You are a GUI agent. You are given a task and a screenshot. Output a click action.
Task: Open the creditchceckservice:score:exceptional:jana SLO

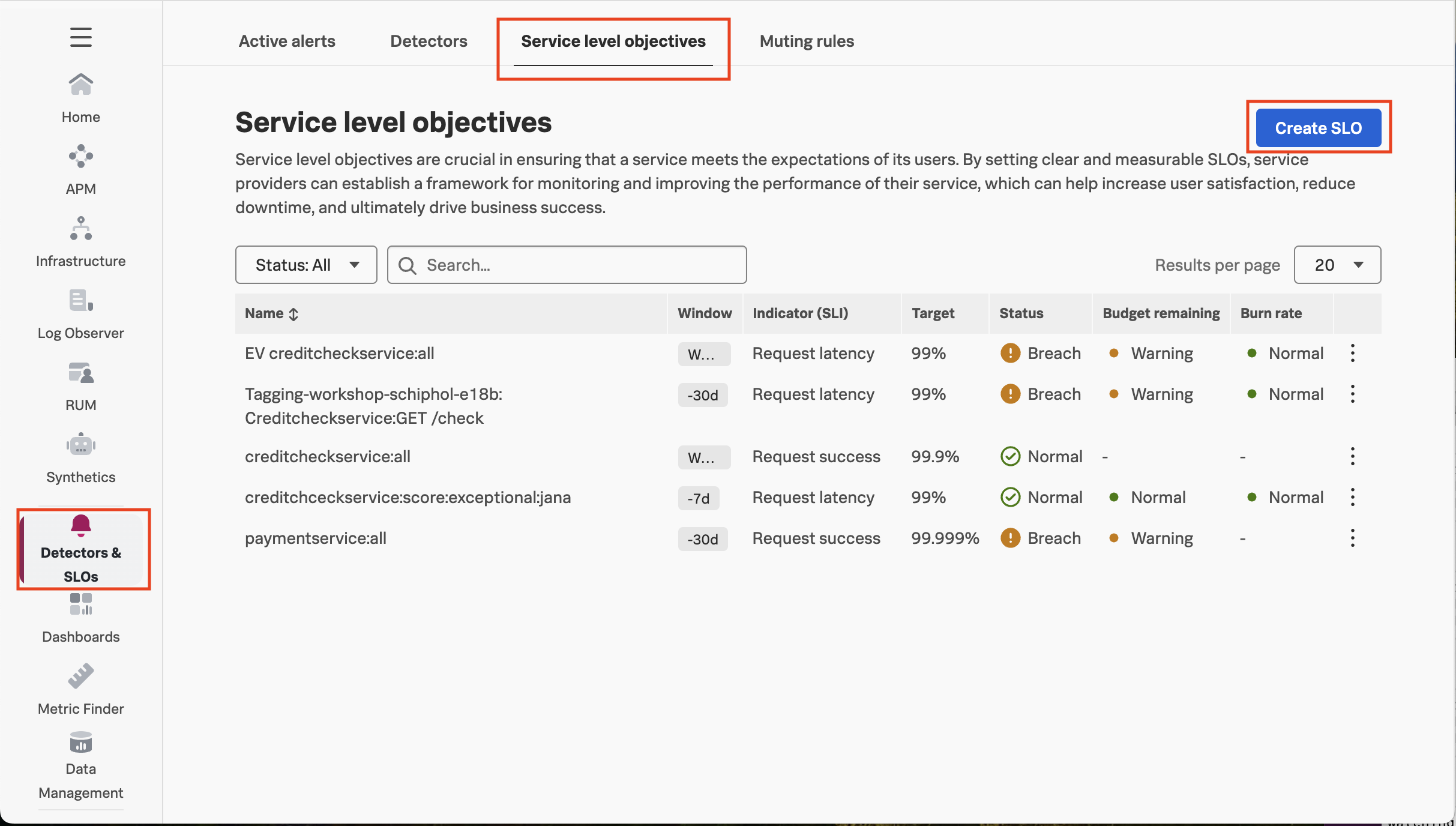(x=408, y=497)
